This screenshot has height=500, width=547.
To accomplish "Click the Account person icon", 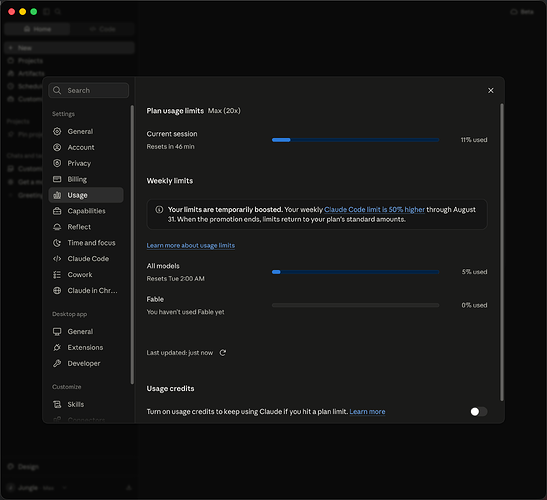I will point(57,147).
